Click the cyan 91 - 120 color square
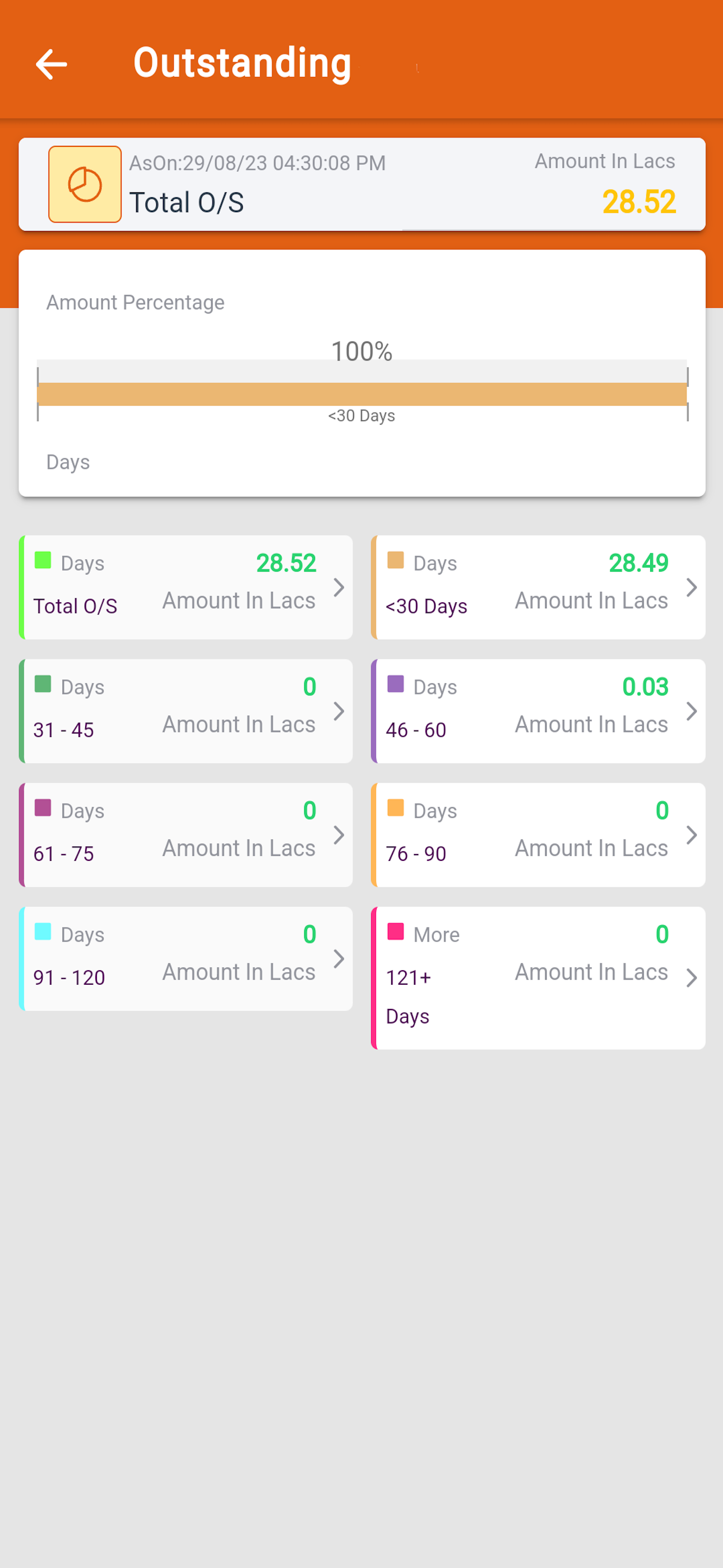Screen dimensions: 723x1568 (43, 931)
